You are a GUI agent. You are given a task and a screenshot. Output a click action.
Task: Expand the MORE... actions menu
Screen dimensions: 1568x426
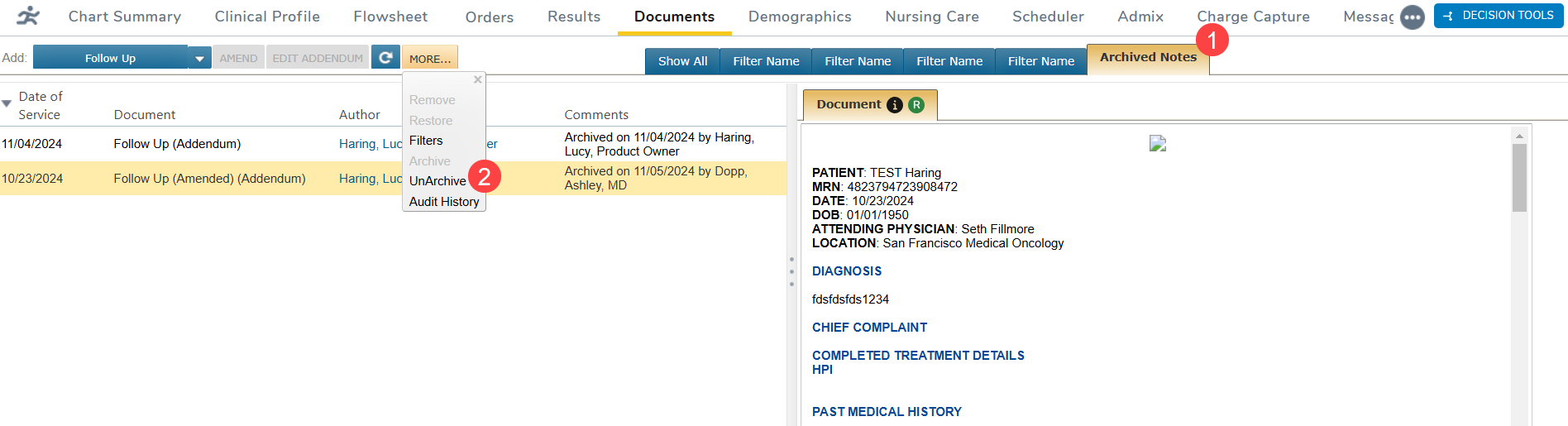(430, 59)
